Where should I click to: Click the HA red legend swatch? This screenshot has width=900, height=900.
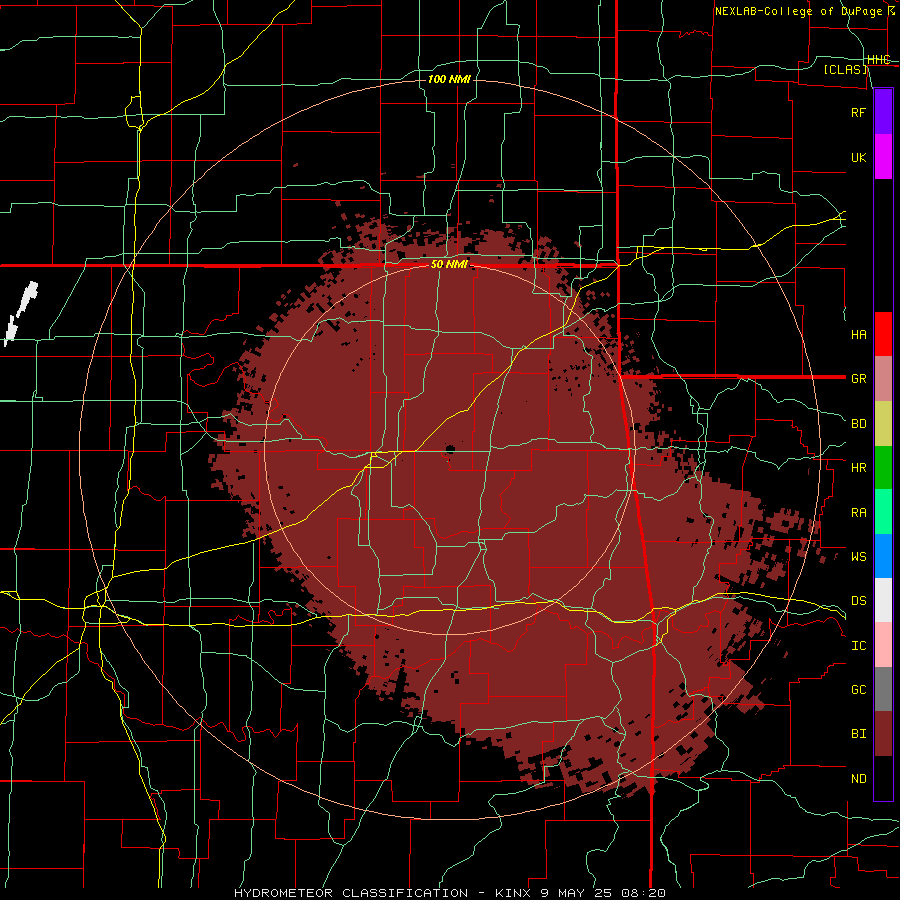click(x=883, y=334)
